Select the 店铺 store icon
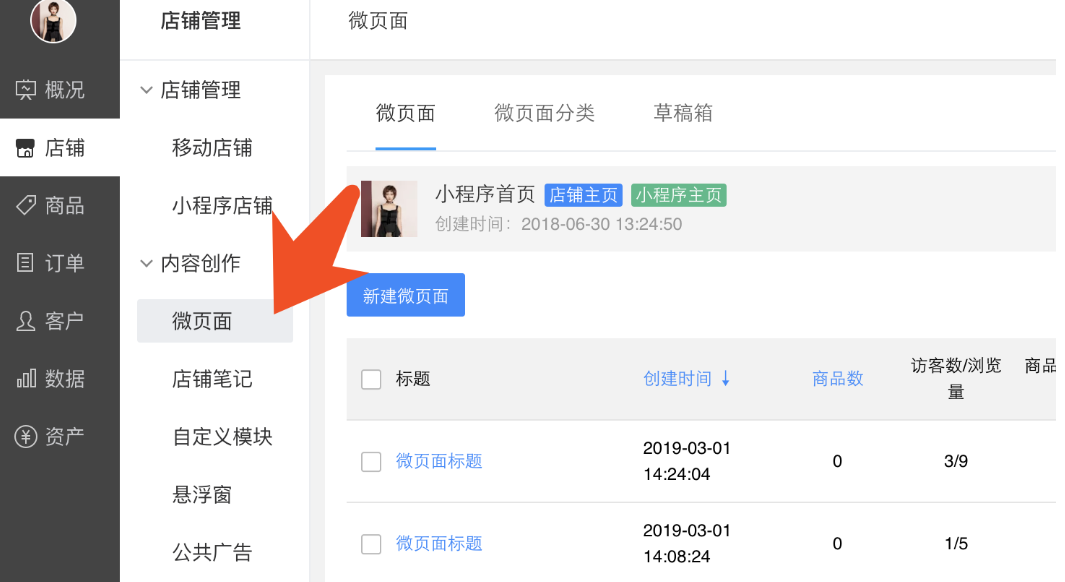Image resolution: width=1065 pixels, height=582 pixels. (x=25, y=148)
